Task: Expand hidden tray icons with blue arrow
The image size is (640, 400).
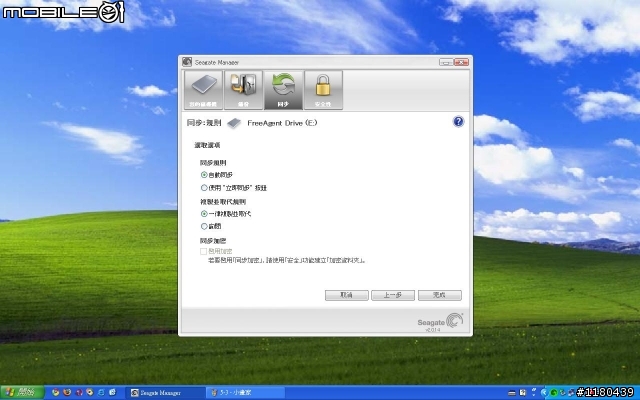Action: coord(544,393)
